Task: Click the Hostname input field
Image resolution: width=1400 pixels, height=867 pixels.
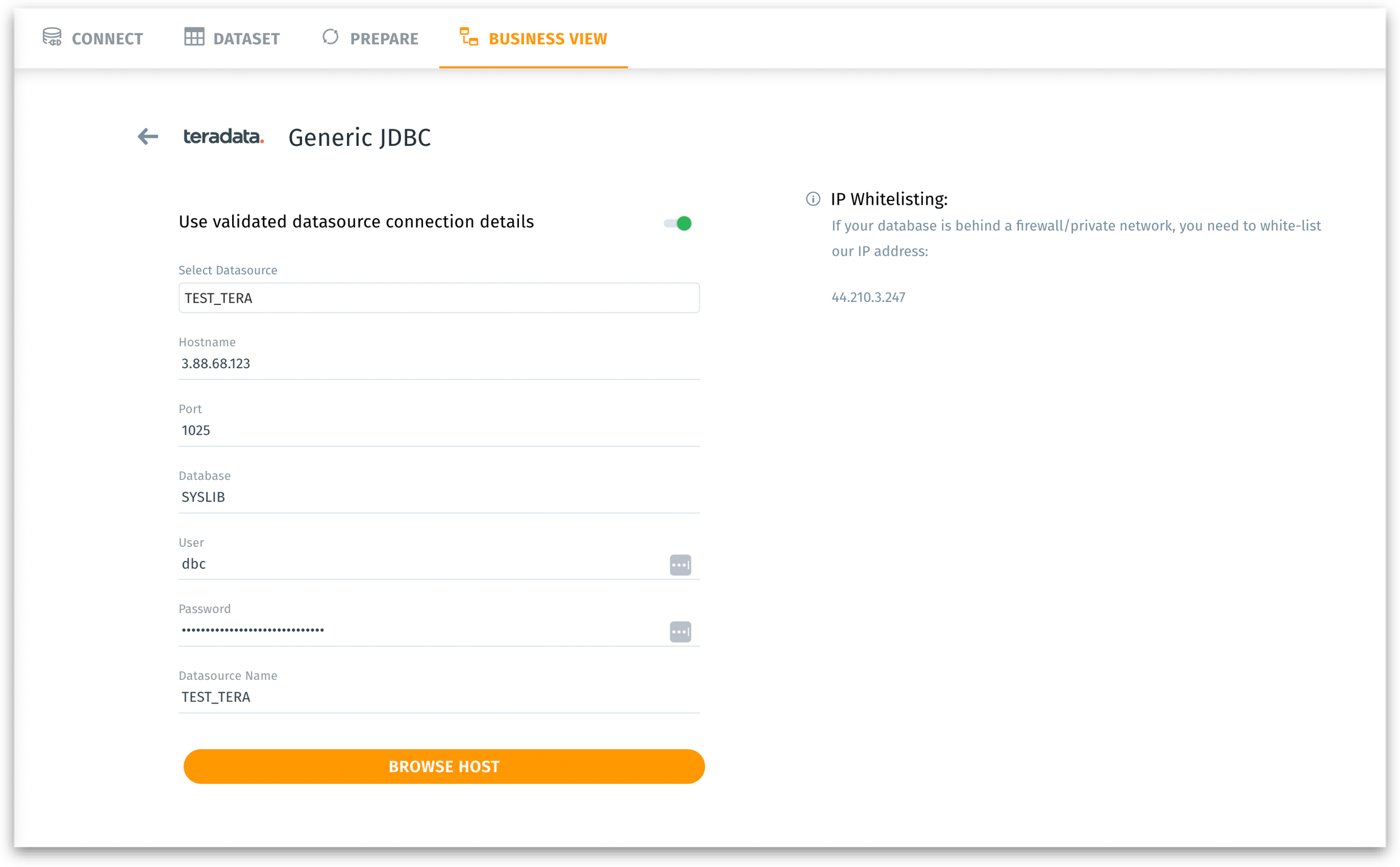Action: pos(439,364)
